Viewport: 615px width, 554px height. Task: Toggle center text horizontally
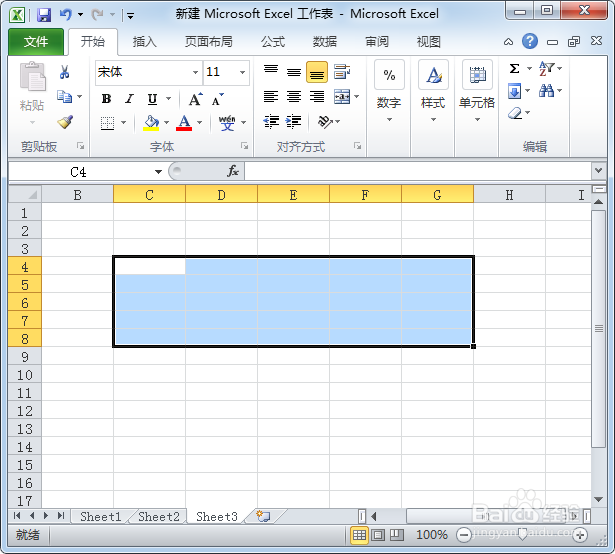coord(294,97)
